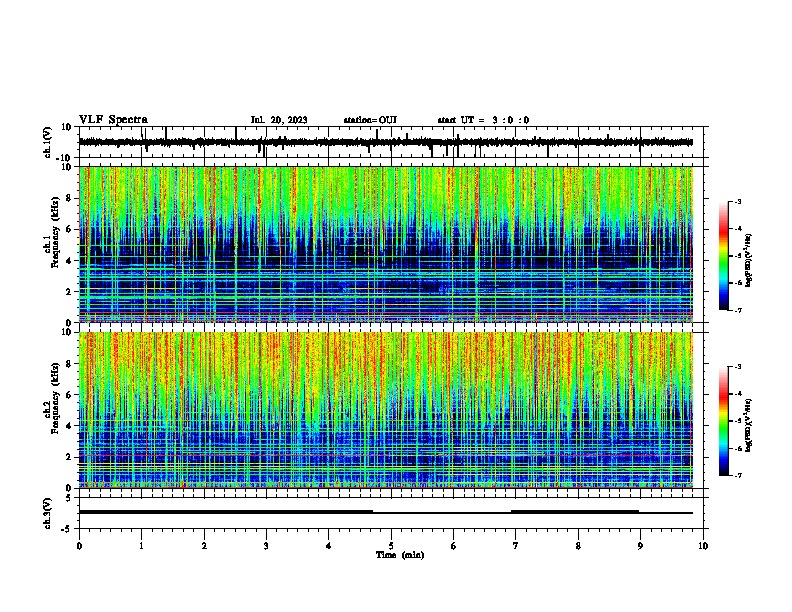Click the ch.2 spectrogram color scale bar
792x612 pixels.
724,421
